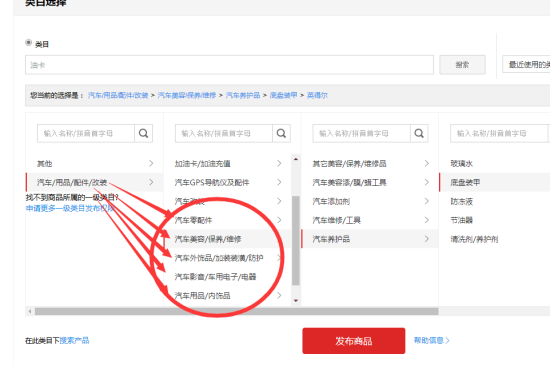550x366 pixels.
Task: Click second column name filter input
Action: pyautogui.click(x=224, y=133)
